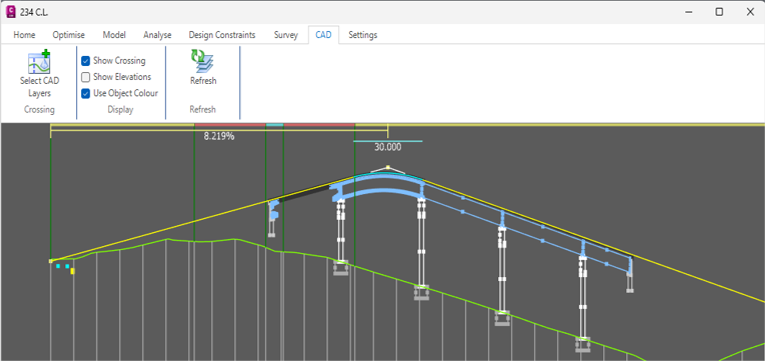Disable the Use Object Colour checkbox
Viewport: 765px width, 361px height.
tap(85, 93)
